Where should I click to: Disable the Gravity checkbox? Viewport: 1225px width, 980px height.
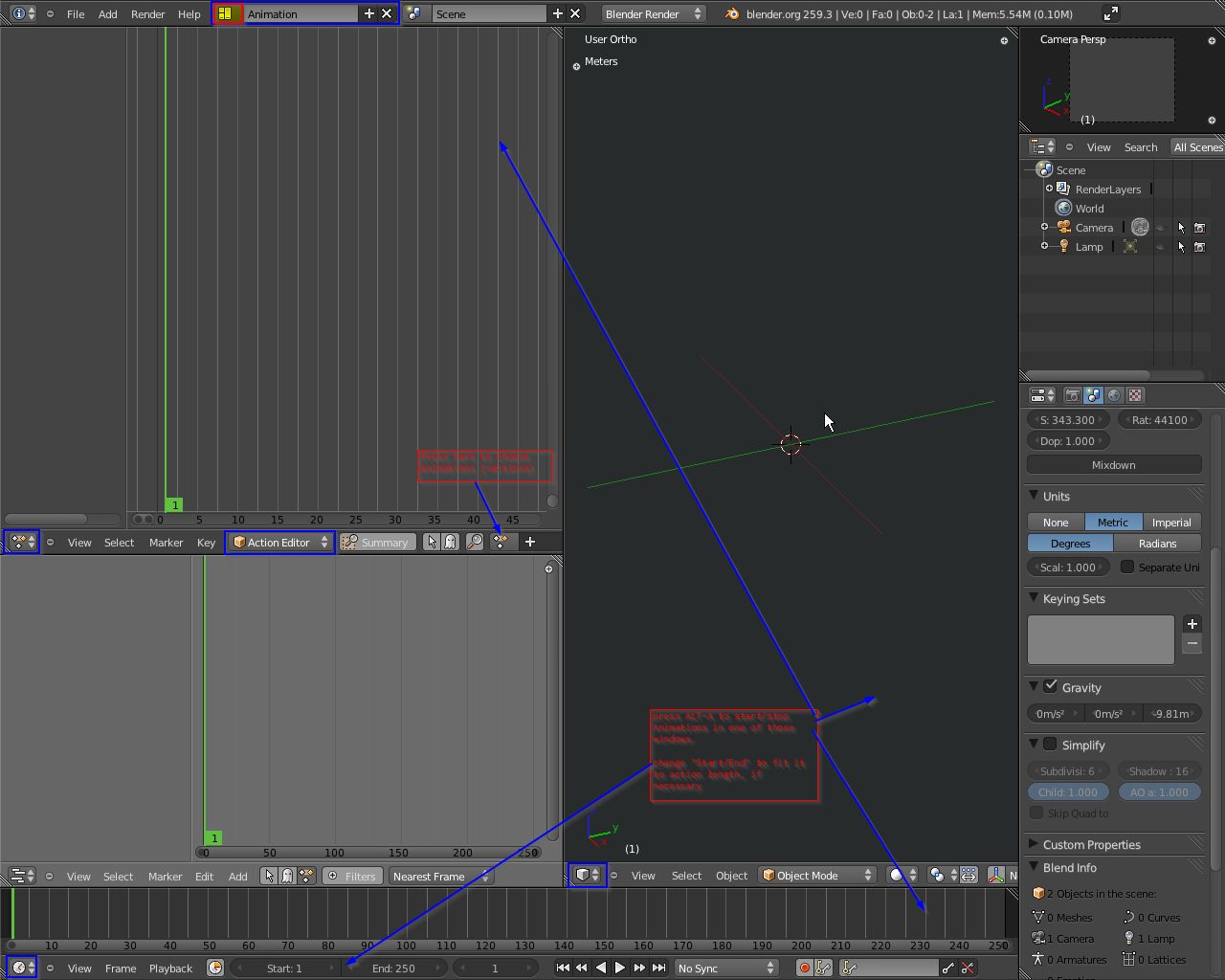point(1051,687)
